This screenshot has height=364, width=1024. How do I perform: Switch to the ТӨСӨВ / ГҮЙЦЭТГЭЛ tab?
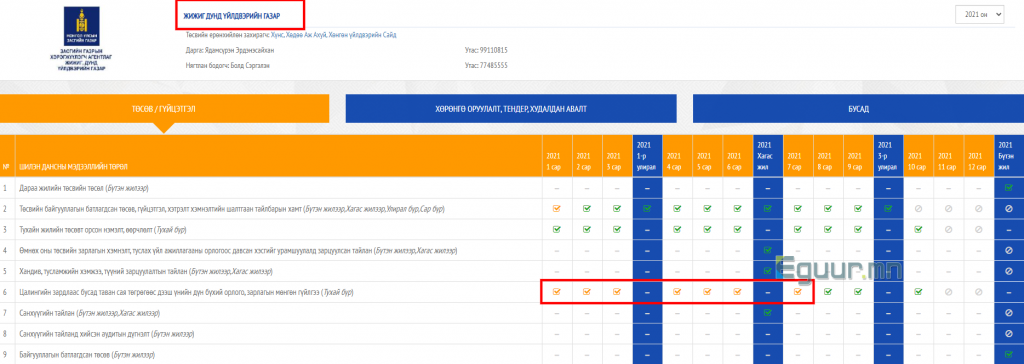165,108
